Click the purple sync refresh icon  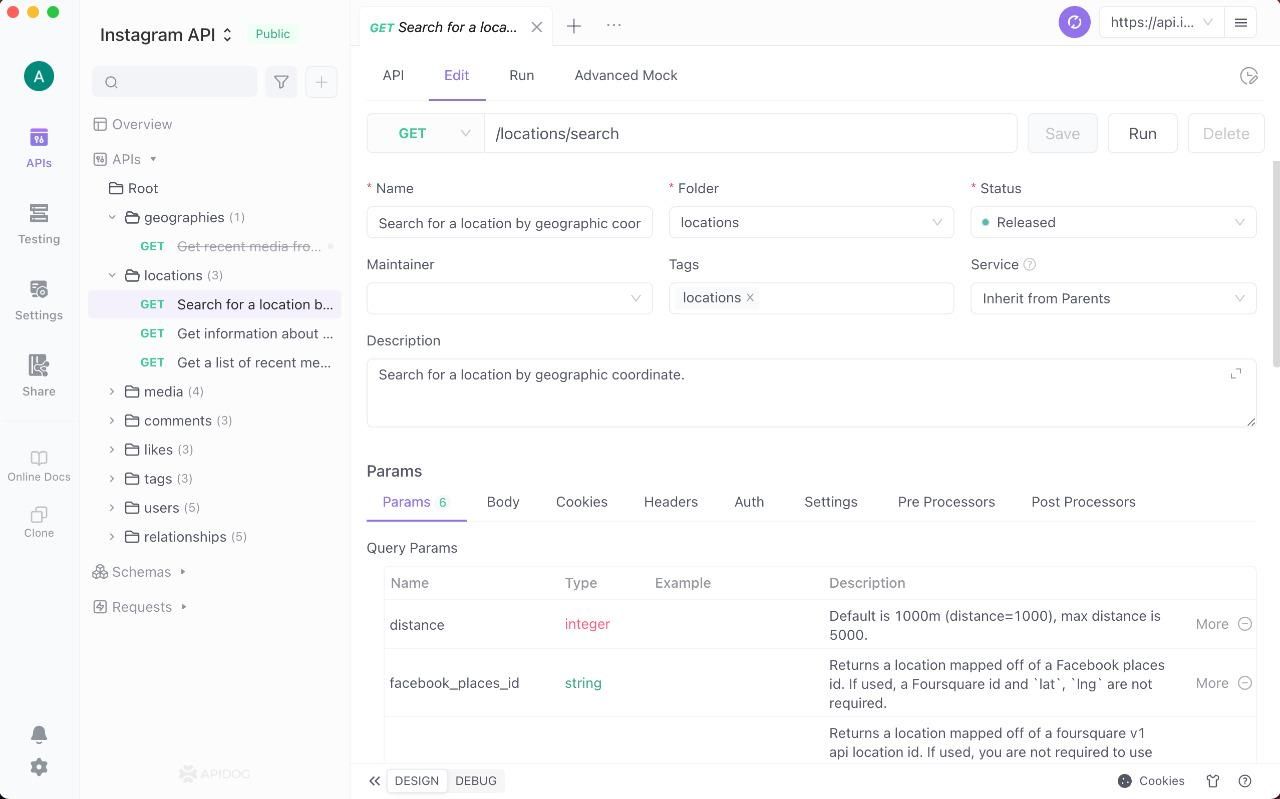click(x=1074, y=22)
